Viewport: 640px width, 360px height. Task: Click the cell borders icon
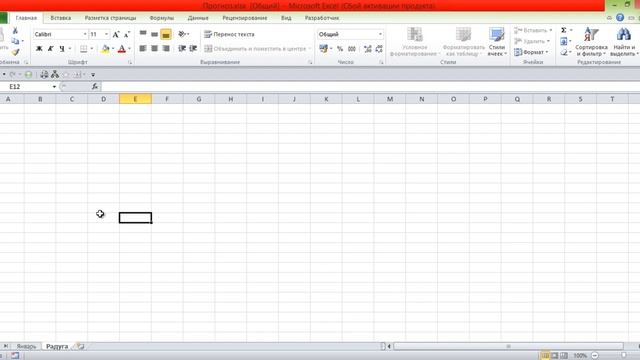coord(84,49)
